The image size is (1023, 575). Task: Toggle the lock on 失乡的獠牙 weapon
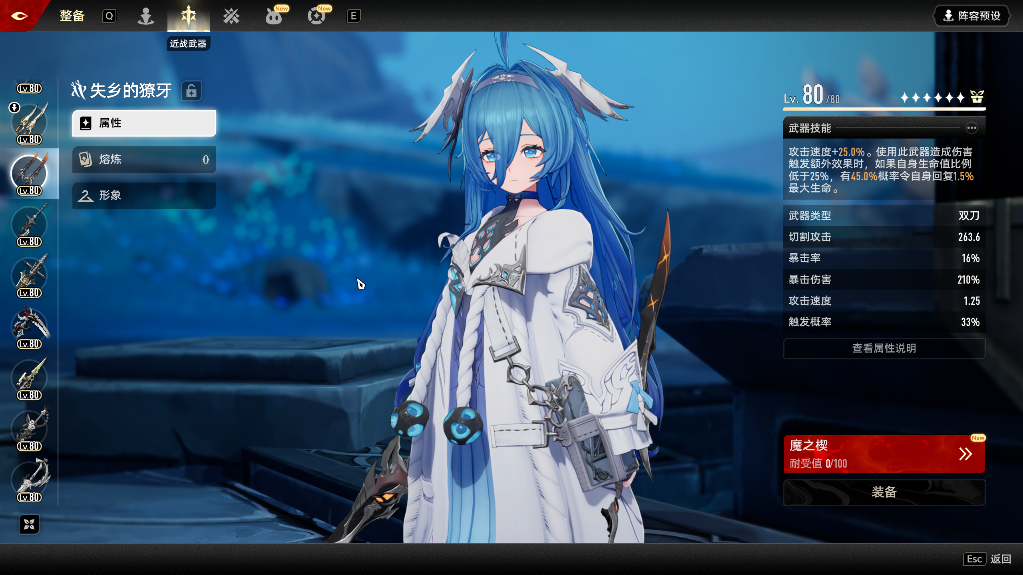pyautogui.click(x=191, y=91)
